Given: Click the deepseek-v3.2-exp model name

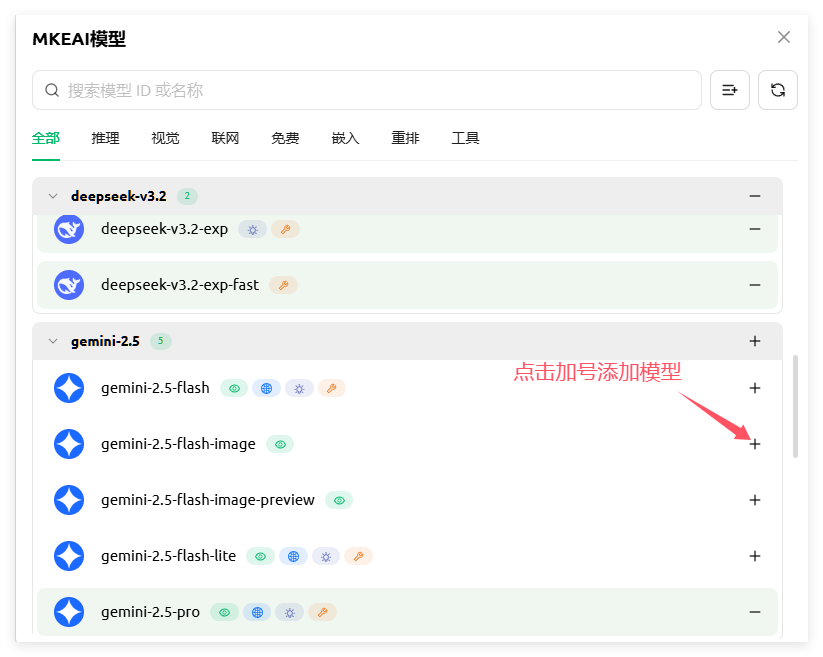Looking at the screenshot, I should tap(165, 229).
